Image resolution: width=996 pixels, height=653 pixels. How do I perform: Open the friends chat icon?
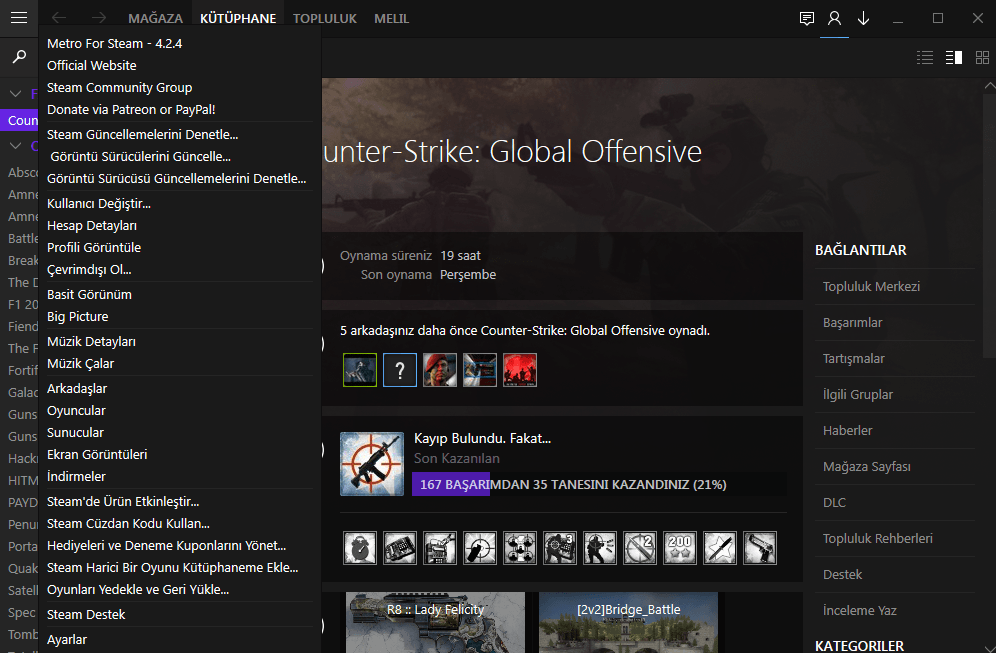(x=807, y=18)
